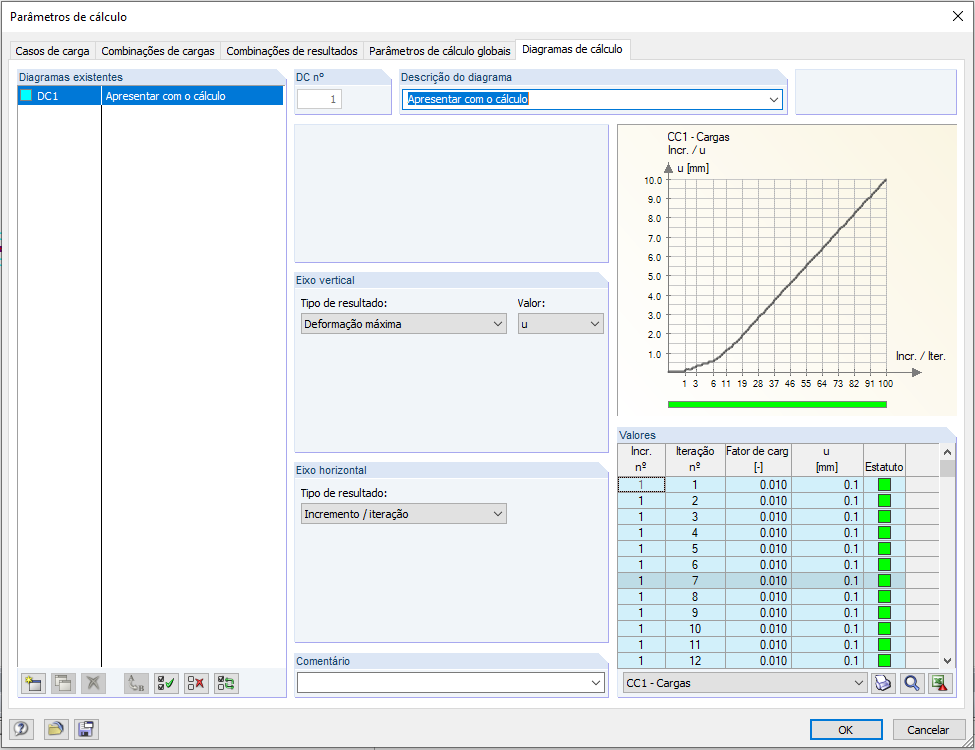
Task: Close the Parâmetros de cálculo dialog
Action: (958, 16)
